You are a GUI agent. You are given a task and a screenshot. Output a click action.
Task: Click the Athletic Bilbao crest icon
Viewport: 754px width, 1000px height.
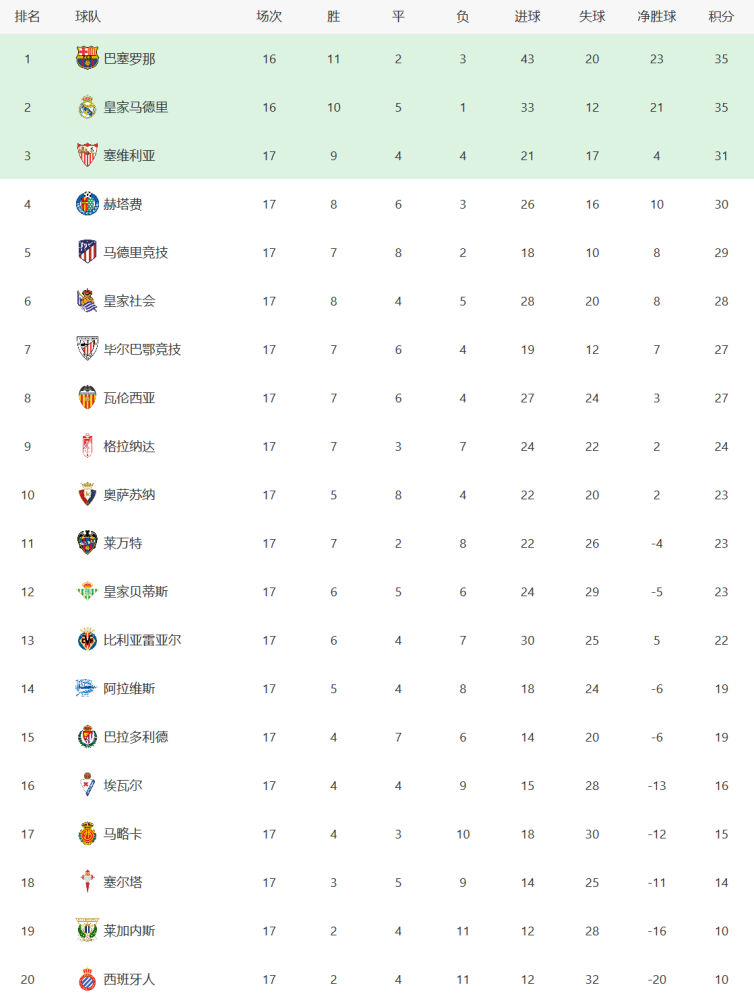pyautogui.click(x=87, y=349)
